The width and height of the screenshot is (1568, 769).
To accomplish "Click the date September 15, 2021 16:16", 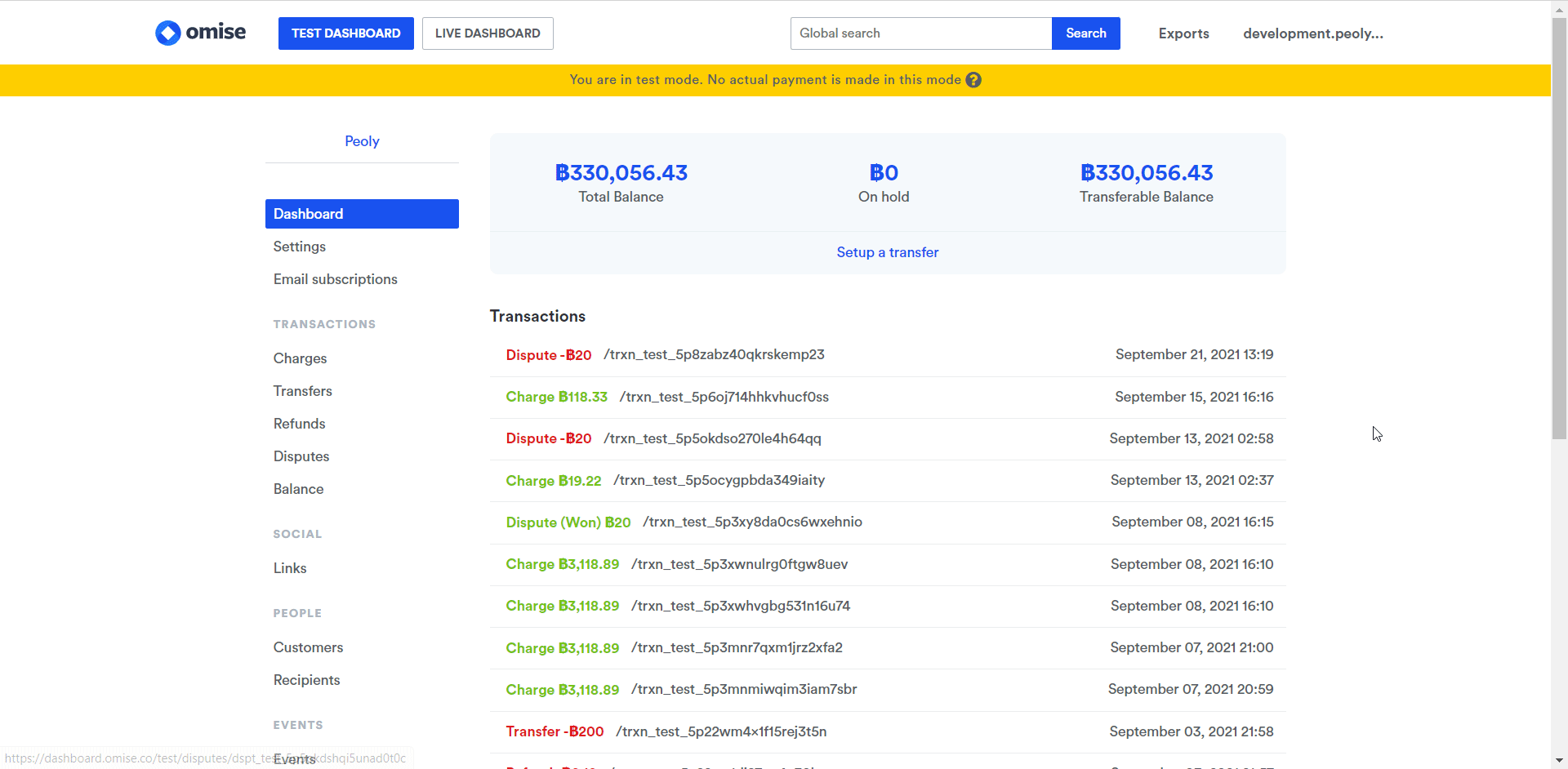I will pyautogui.click(x=1194, y=397).
